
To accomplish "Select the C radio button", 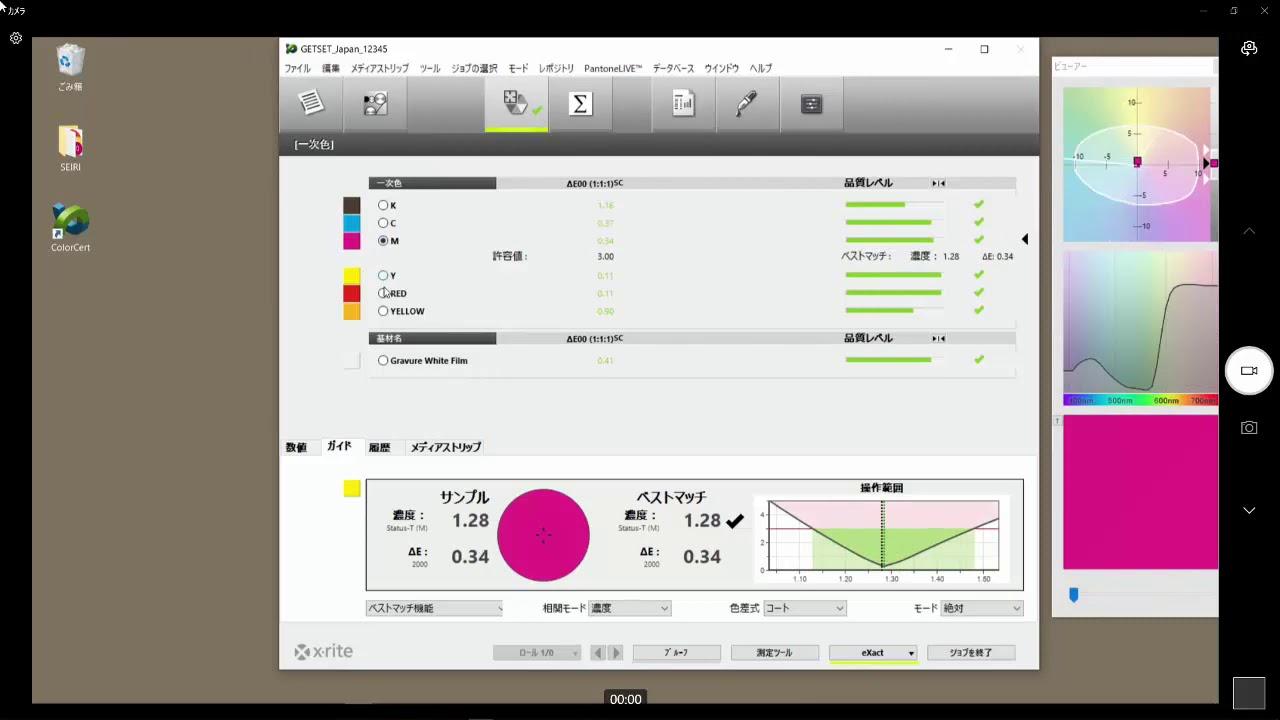I will 383,223.
